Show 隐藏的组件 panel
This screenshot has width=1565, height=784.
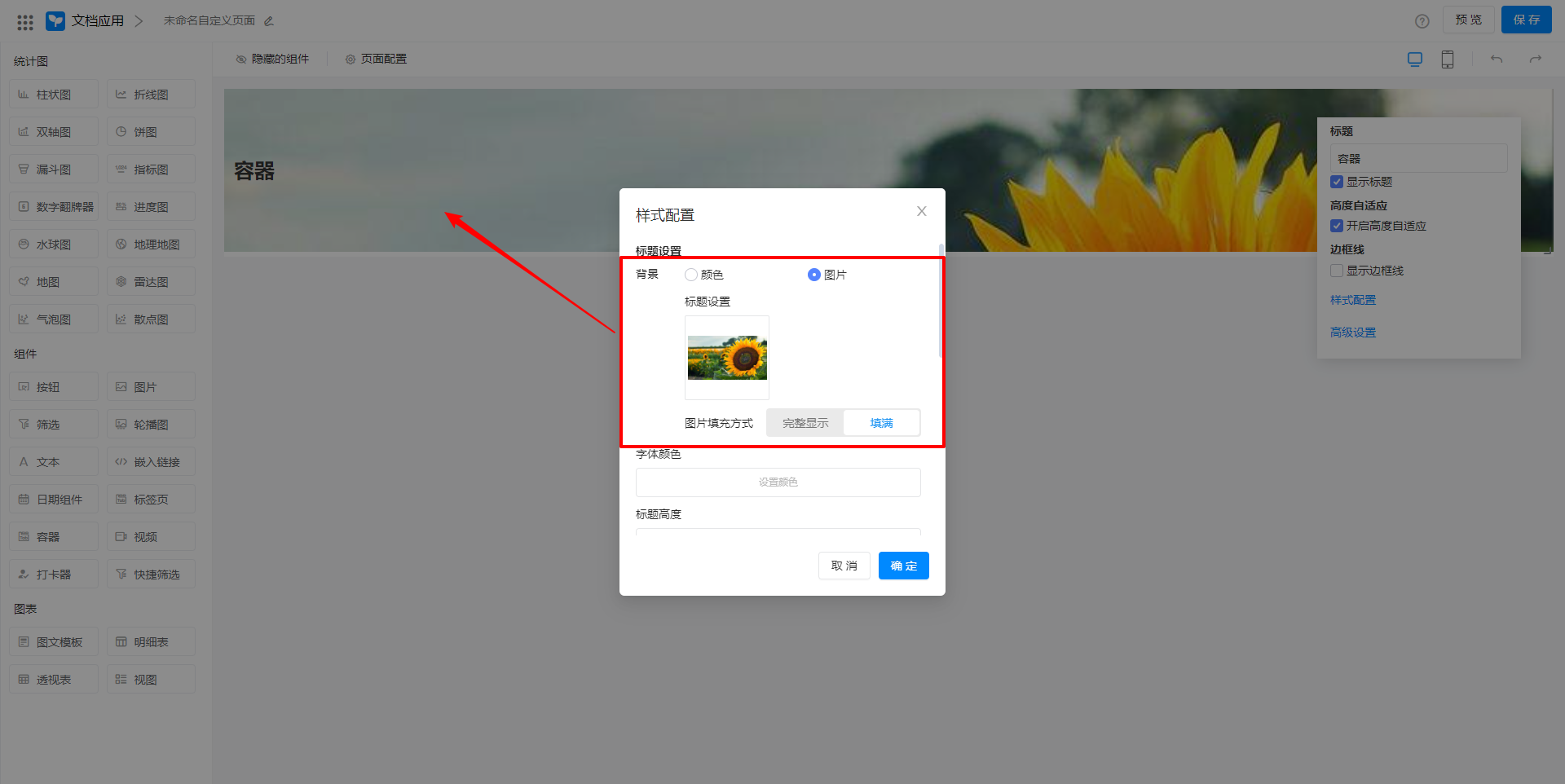click(272, 58)
